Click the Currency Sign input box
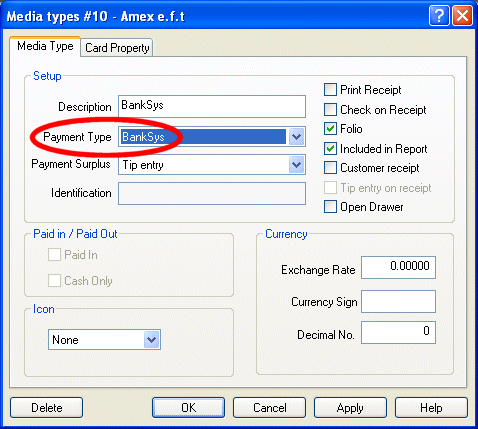Image resolution: width=478 pixels, height=429 pixels. [398, 302]
